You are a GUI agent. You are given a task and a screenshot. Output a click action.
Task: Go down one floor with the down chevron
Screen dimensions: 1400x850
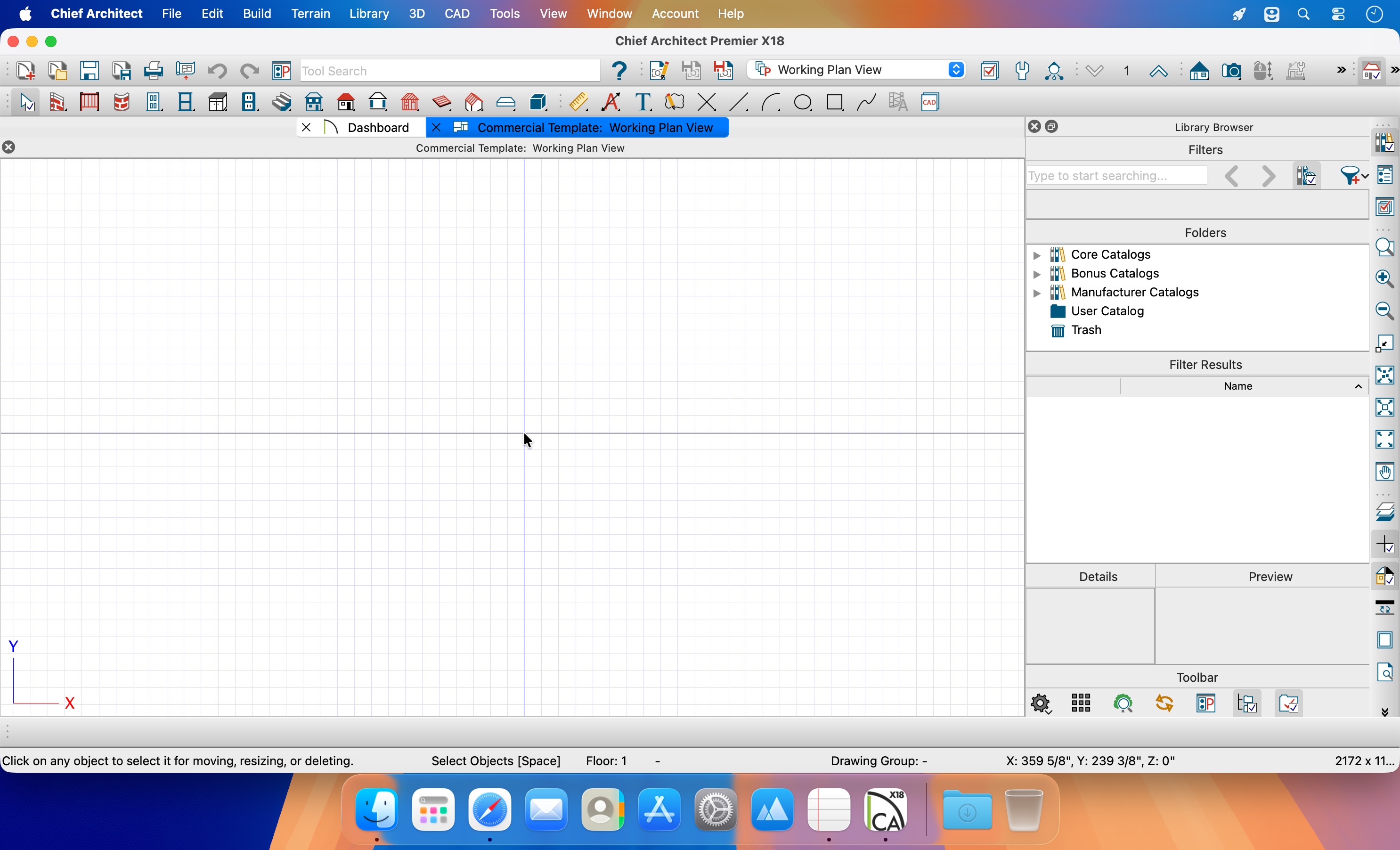tap(1094, 71)
